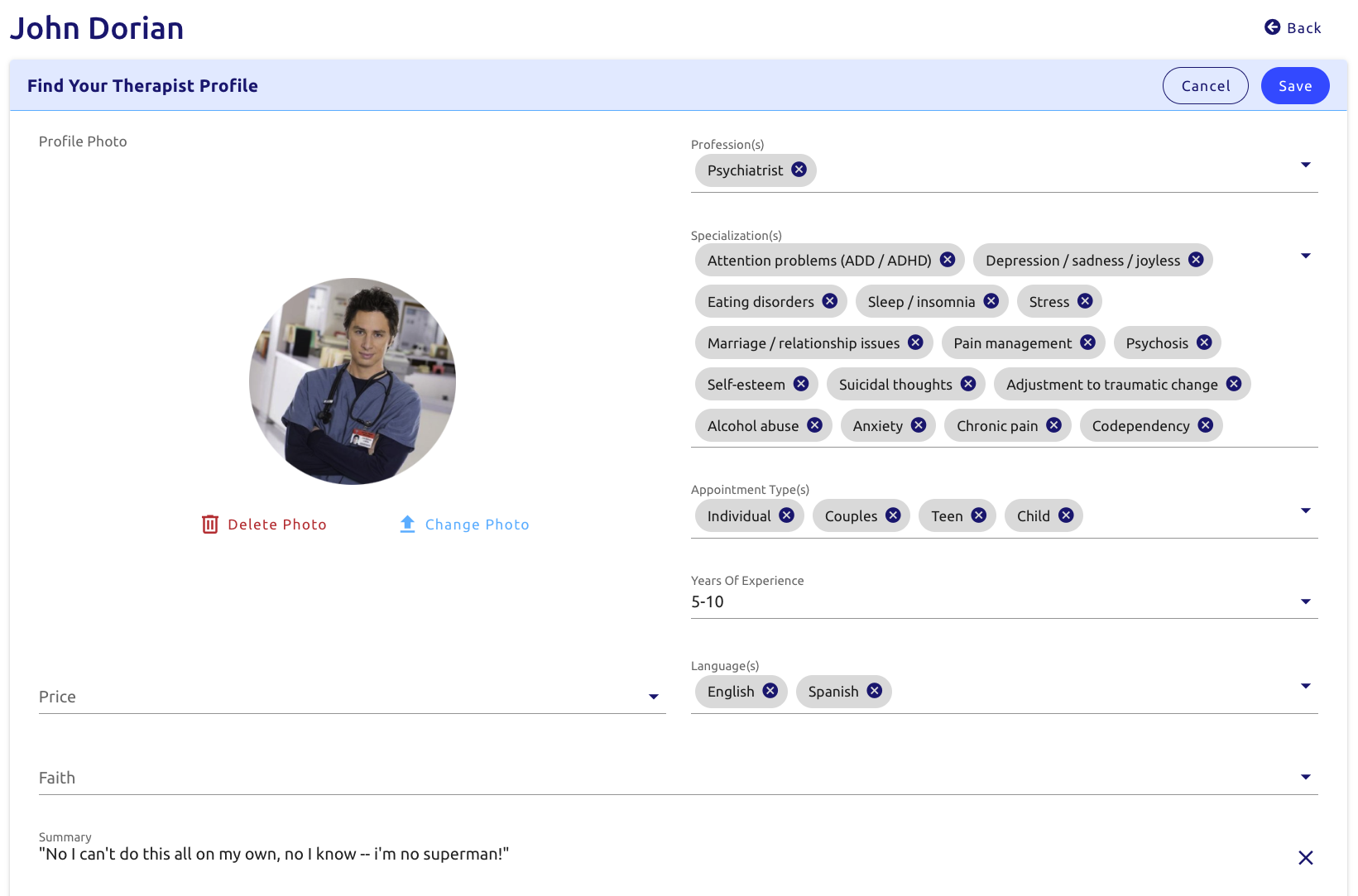Remove the Teen appointment type chip
The height and width of the screenshot is (896, 1358).
979,515
